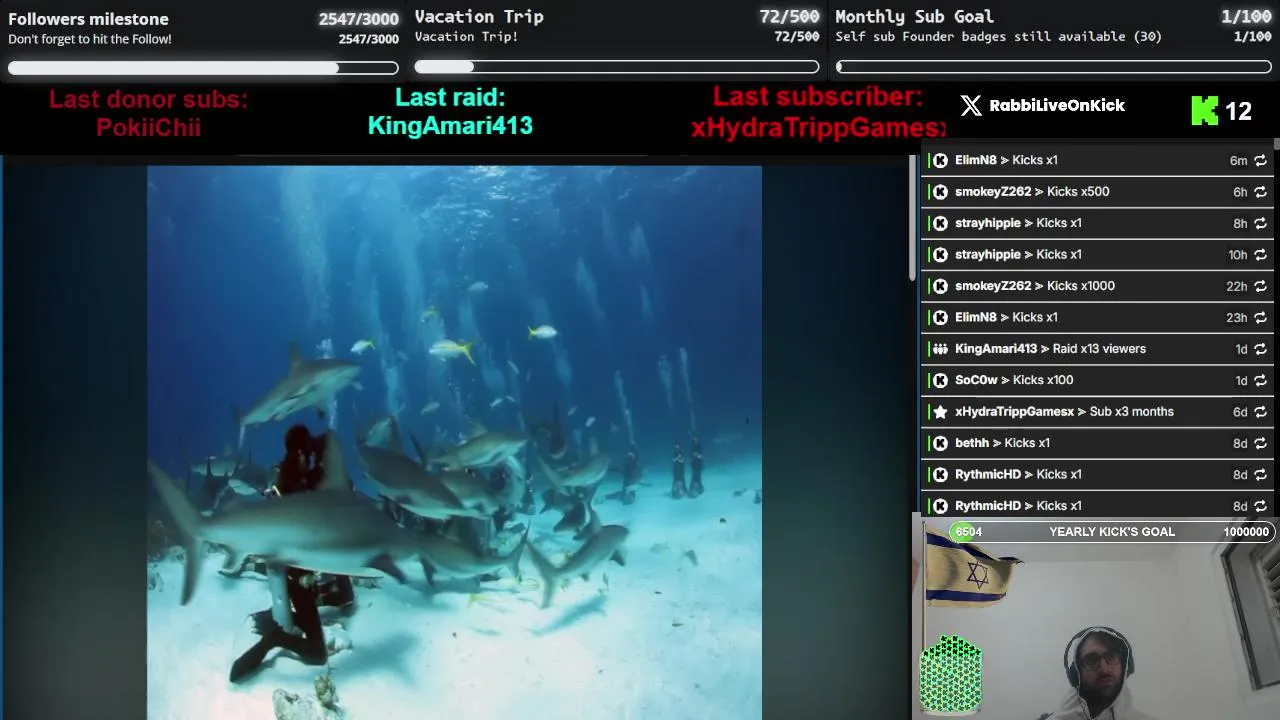The height and width of the screenshot is (720, 1280).
Task: Click the 'Last subscriber:' label
Action: (818, 96)
